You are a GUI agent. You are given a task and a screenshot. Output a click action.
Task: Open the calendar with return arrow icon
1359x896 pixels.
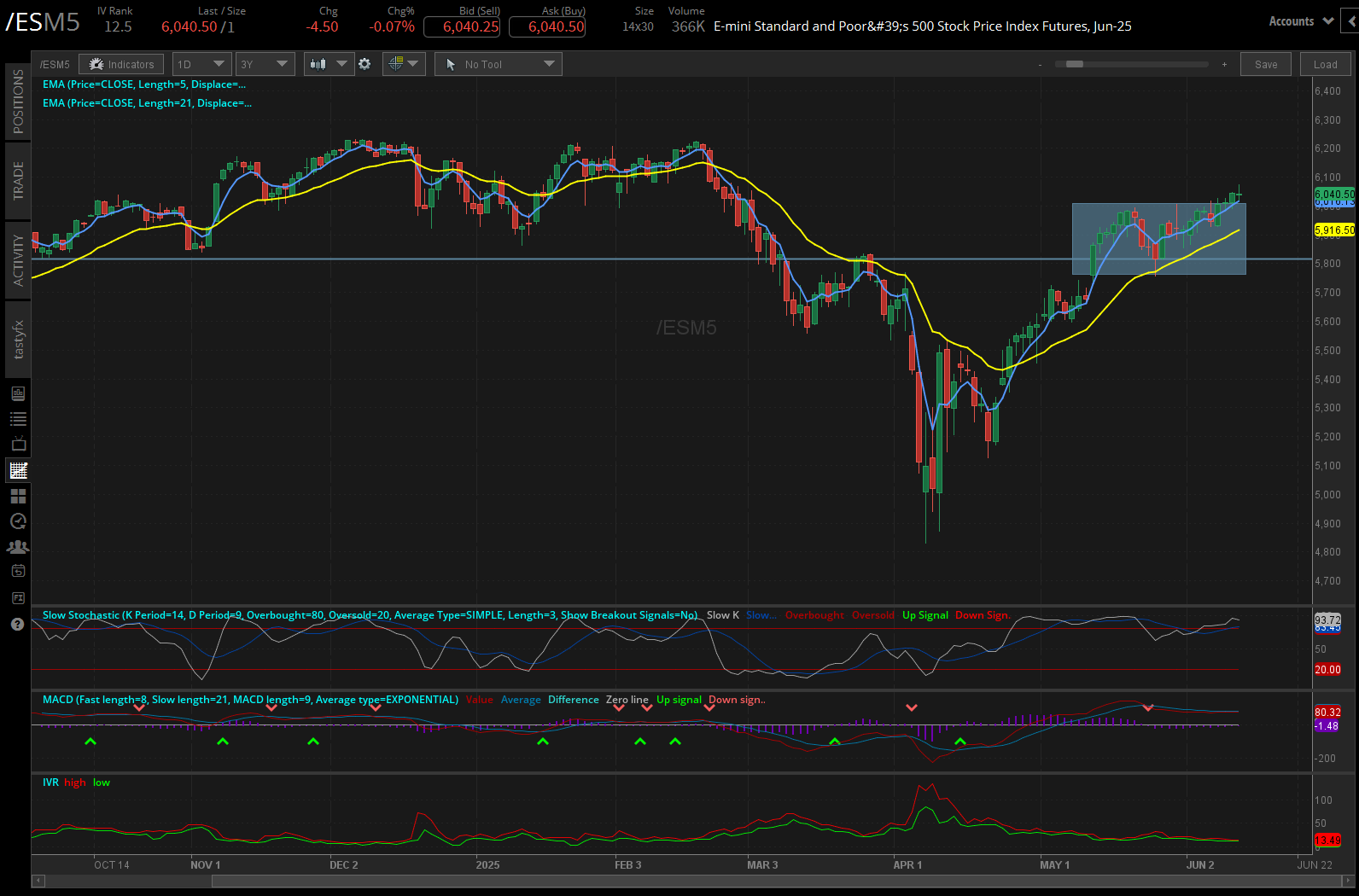click(x=18, y=572)
